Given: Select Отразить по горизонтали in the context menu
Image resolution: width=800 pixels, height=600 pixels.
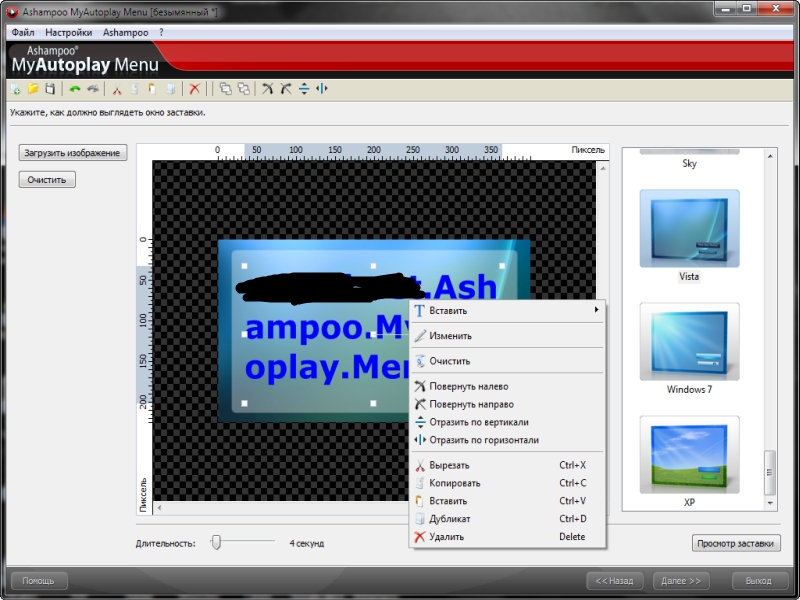Looking at the screenshot, I should tap(507, 440).
